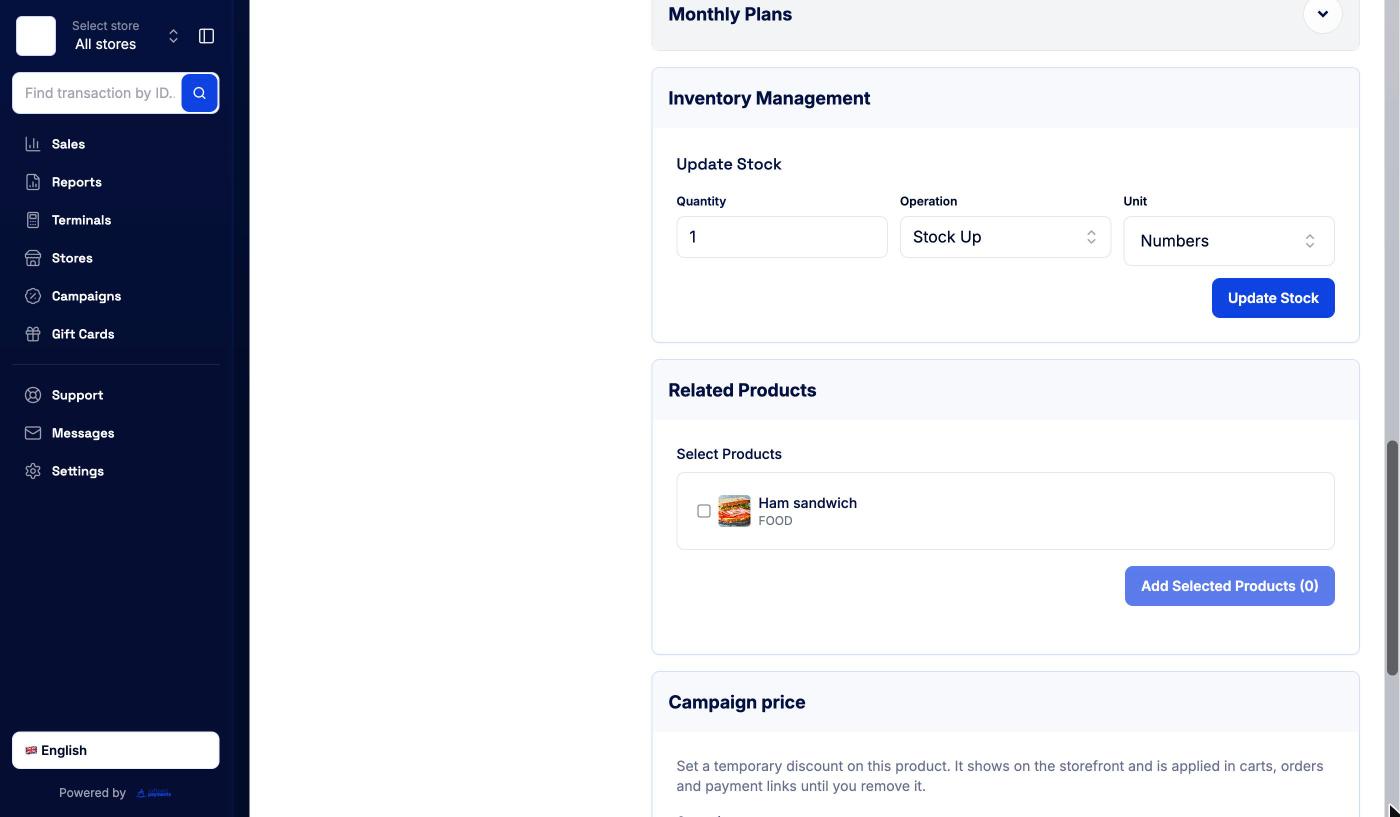The width and height of the screenshot is (1400, 817).
Task: Click the Terminals device icon
Action: click(x=33, y=220)
